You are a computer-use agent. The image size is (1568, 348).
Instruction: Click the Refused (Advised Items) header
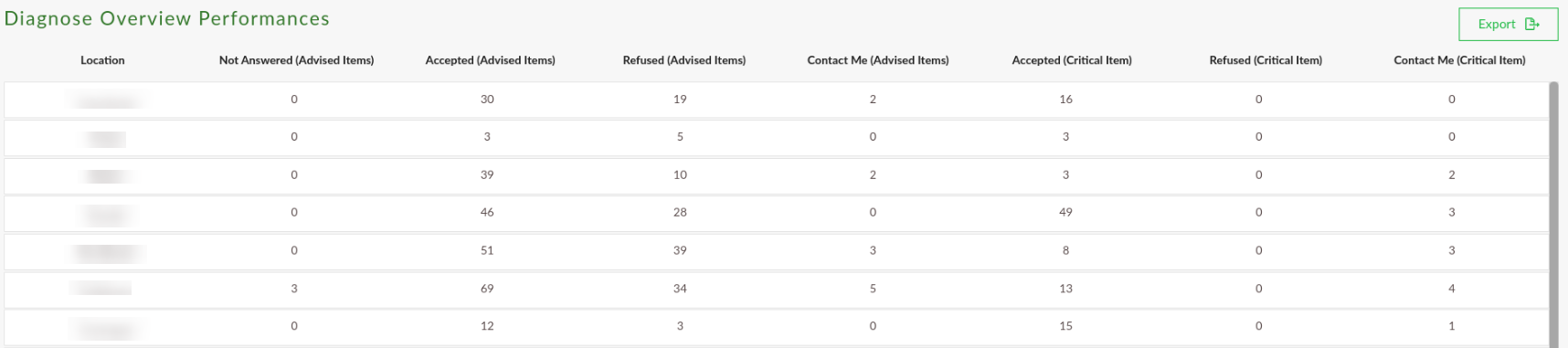(x=683, y=60)
